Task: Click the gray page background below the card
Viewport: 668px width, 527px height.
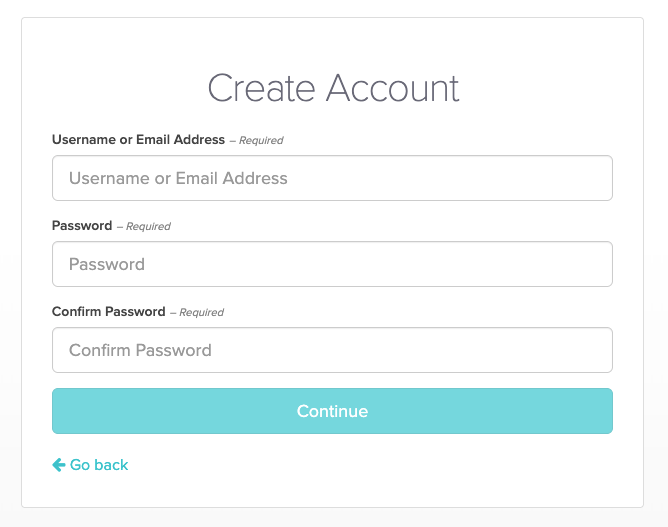Action: point(333,518)
